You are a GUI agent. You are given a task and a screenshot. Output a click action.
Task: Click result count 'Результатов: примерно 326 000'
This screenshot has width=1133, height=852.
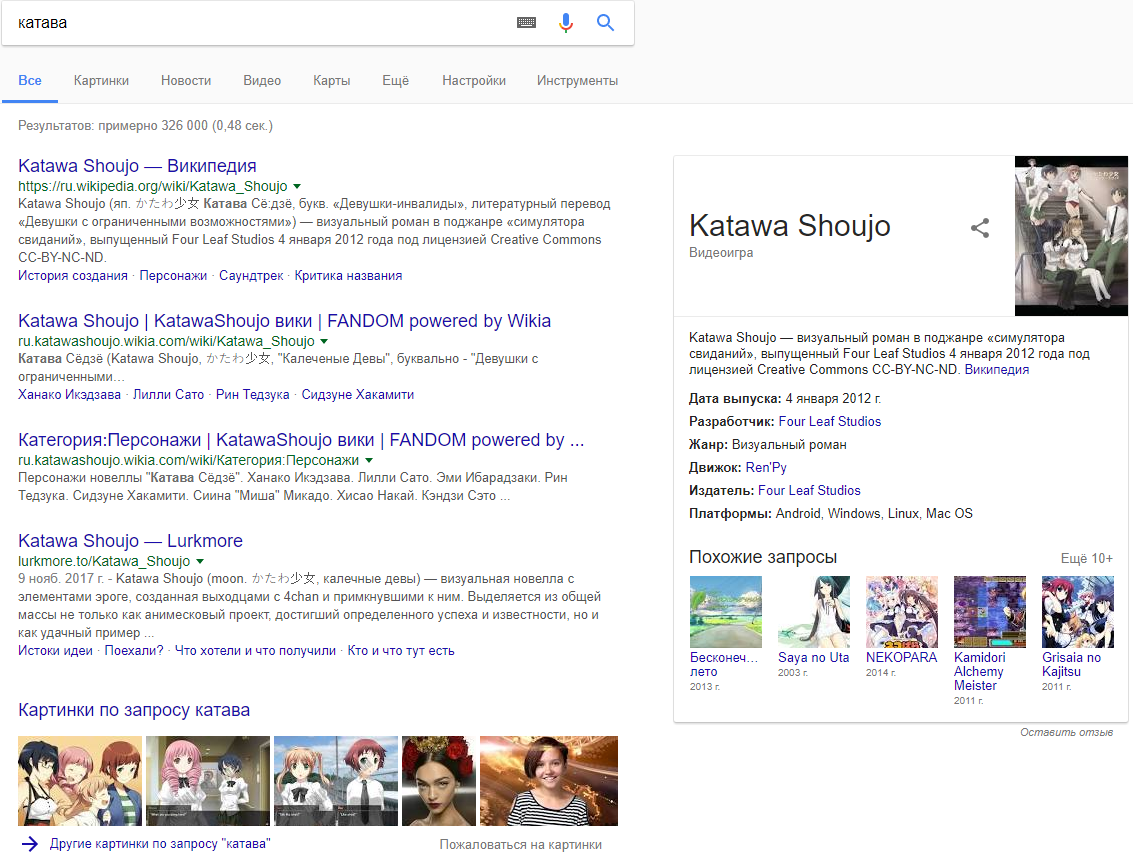tap(145, 125)
